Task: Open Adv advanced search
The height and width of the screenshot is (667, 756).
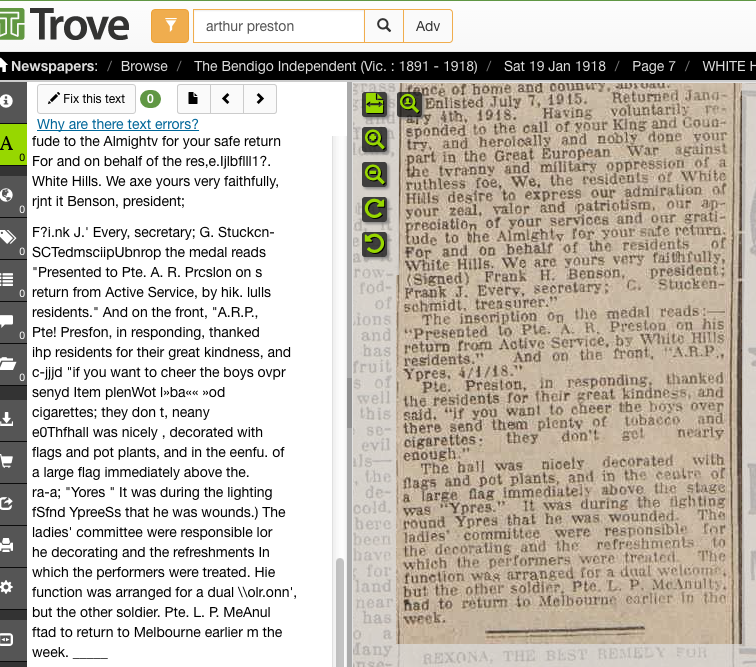Action: 428,26
